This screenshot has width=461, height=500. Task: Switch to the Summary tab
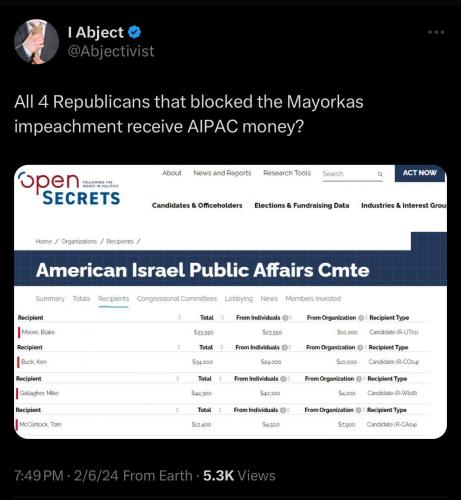(50, 299)
